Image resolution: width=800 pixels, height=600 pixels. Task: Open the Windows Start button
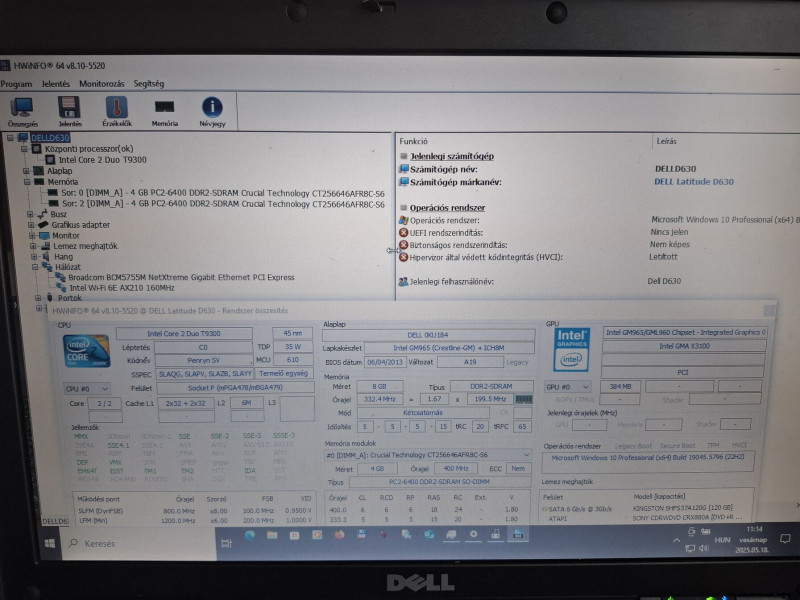pos(49,543)
